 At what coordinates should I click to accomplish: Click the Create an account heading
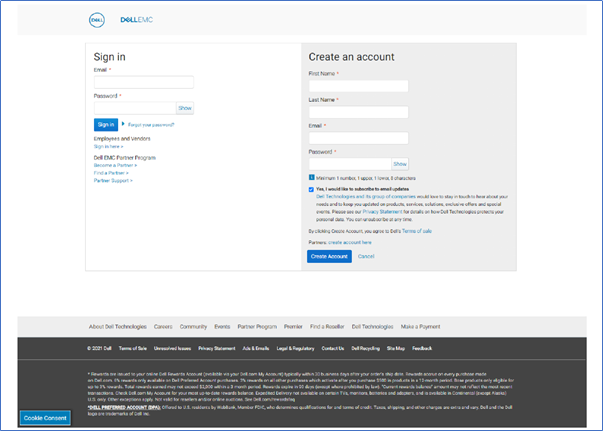click(351, 57)
